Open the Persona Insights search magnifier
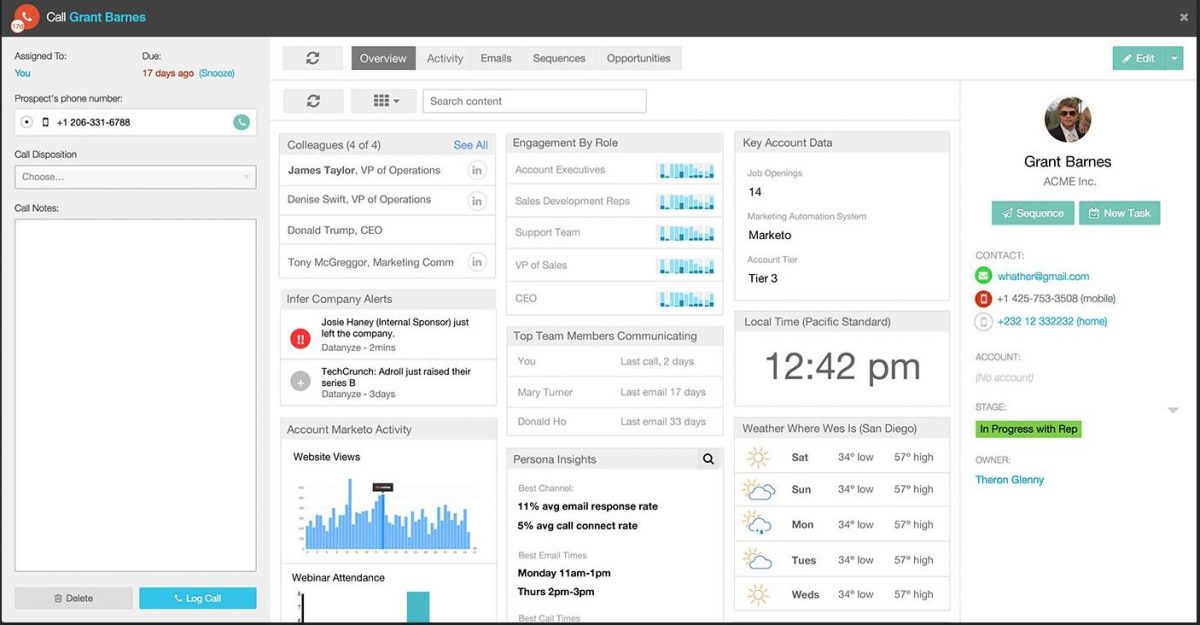The image size is (1200, 625). click(x=709, y=458)
